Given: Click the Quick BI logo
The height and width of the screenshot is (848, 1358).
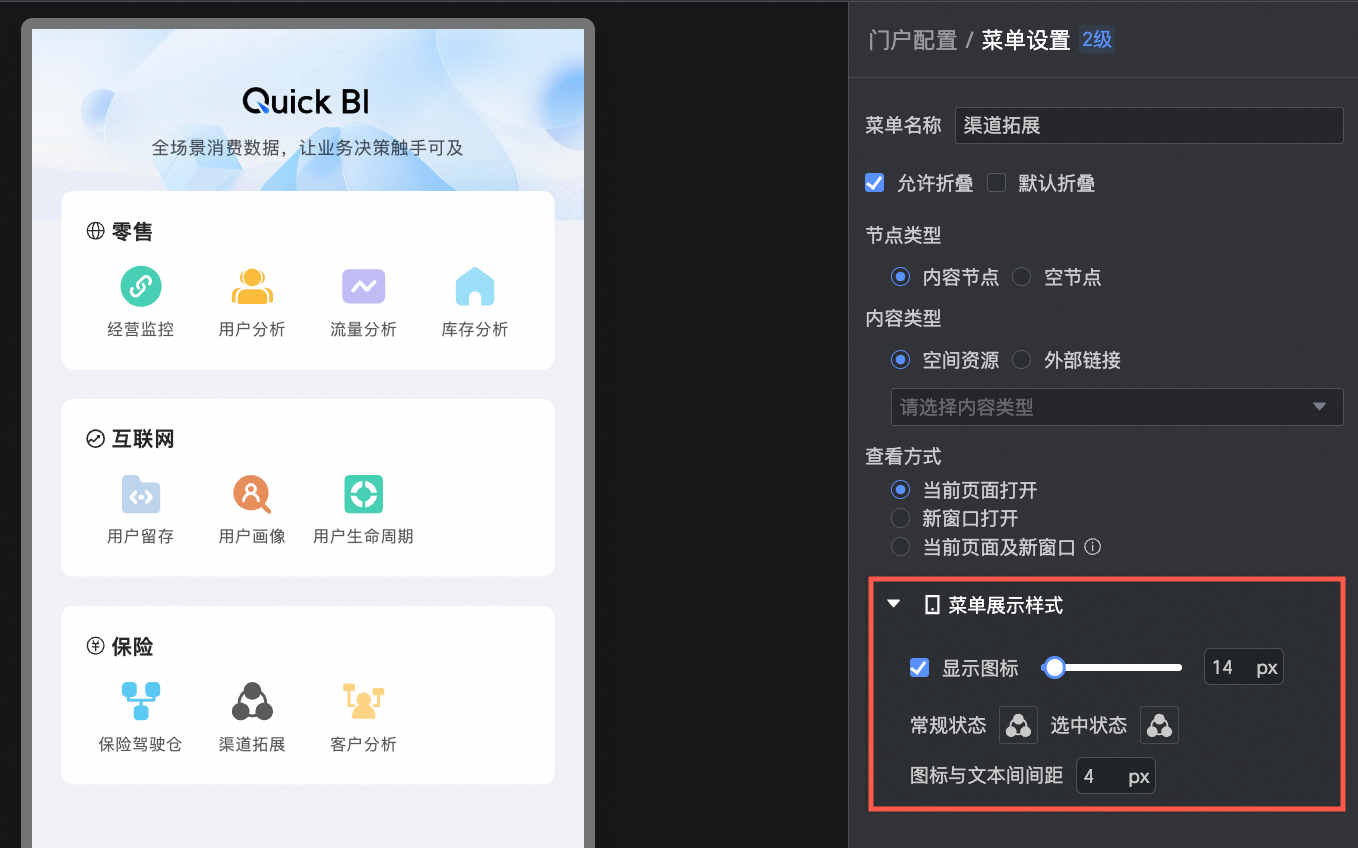Looking at the screenshot, I should tap(307, 101).
